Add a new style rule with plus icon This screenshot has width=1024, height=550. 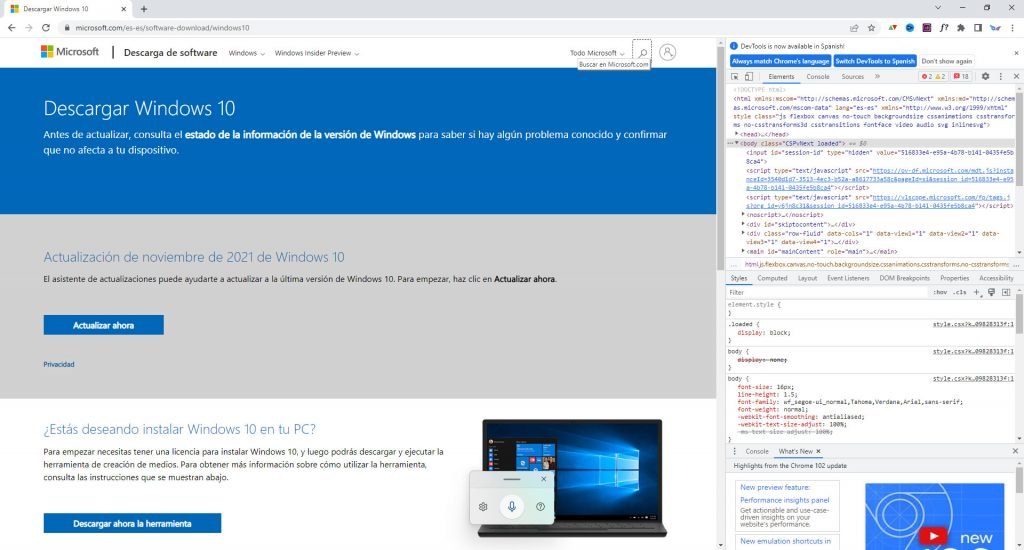click(x=977, y=293)
